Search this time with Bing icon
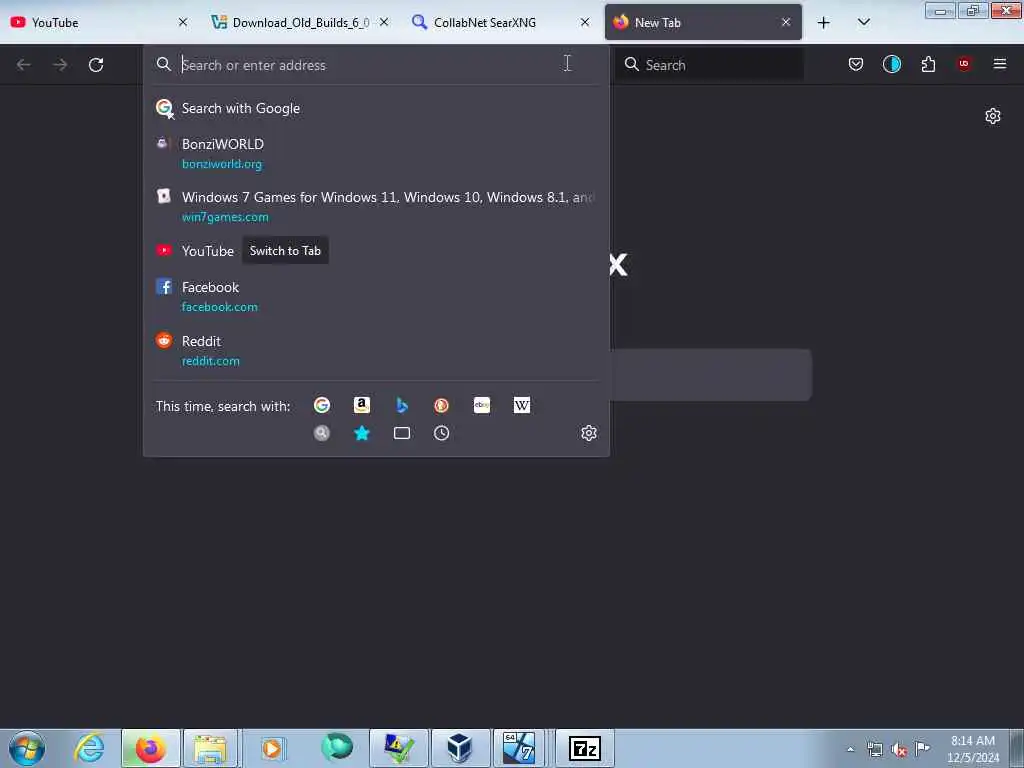The height and width of the screenshot is (768, 1024). click(x=402, y=406)
